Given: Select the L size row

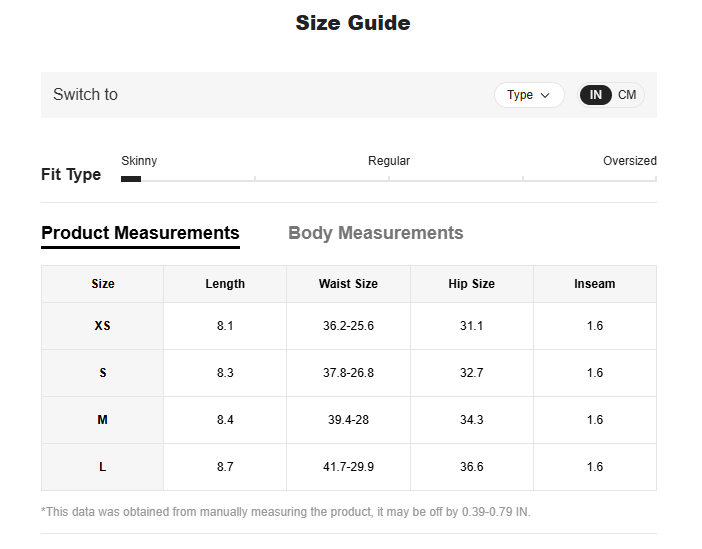Looking at the screenshot, I should [x=103, y=467].
